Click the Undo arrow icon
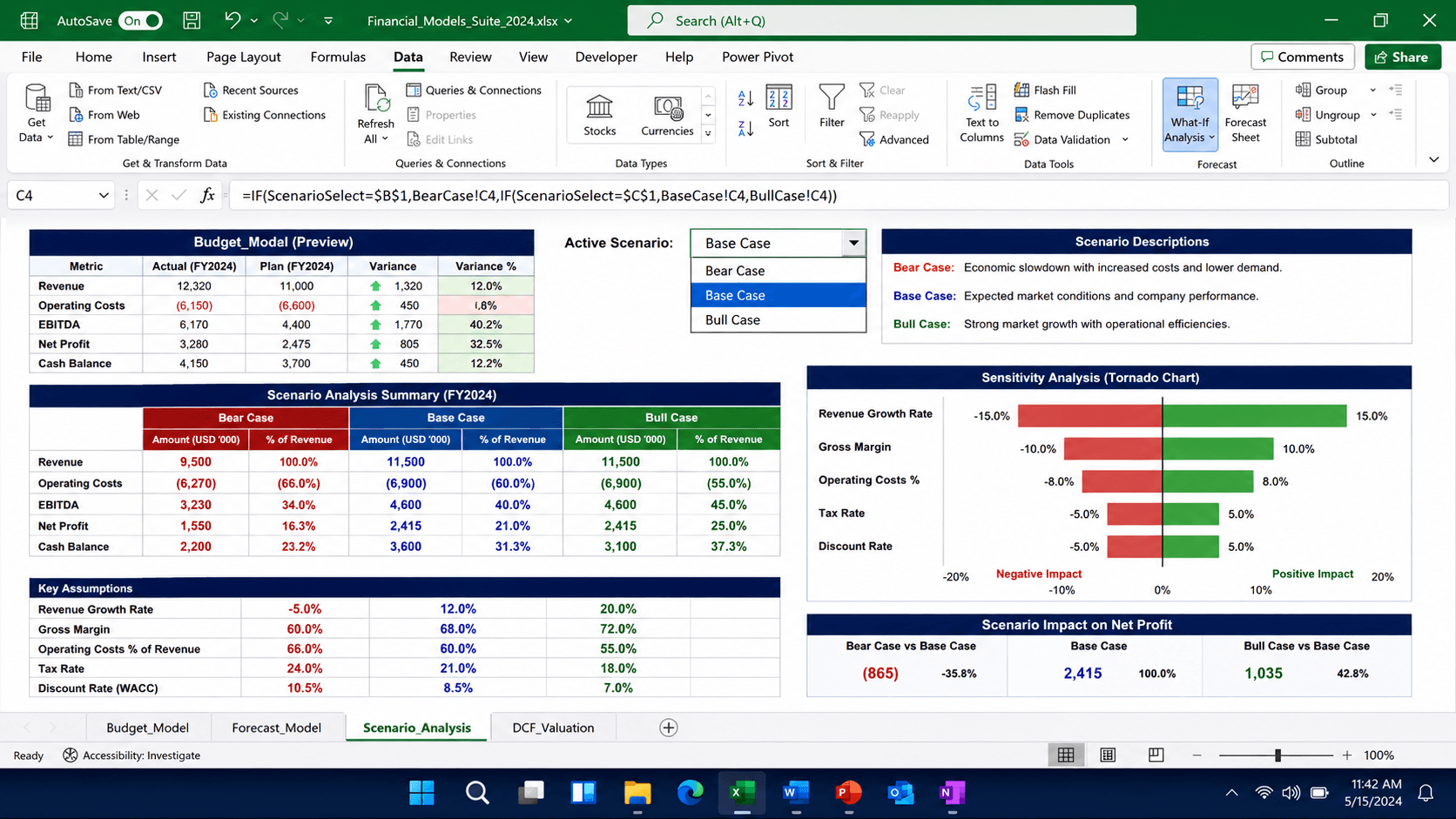 pos(232,20)
